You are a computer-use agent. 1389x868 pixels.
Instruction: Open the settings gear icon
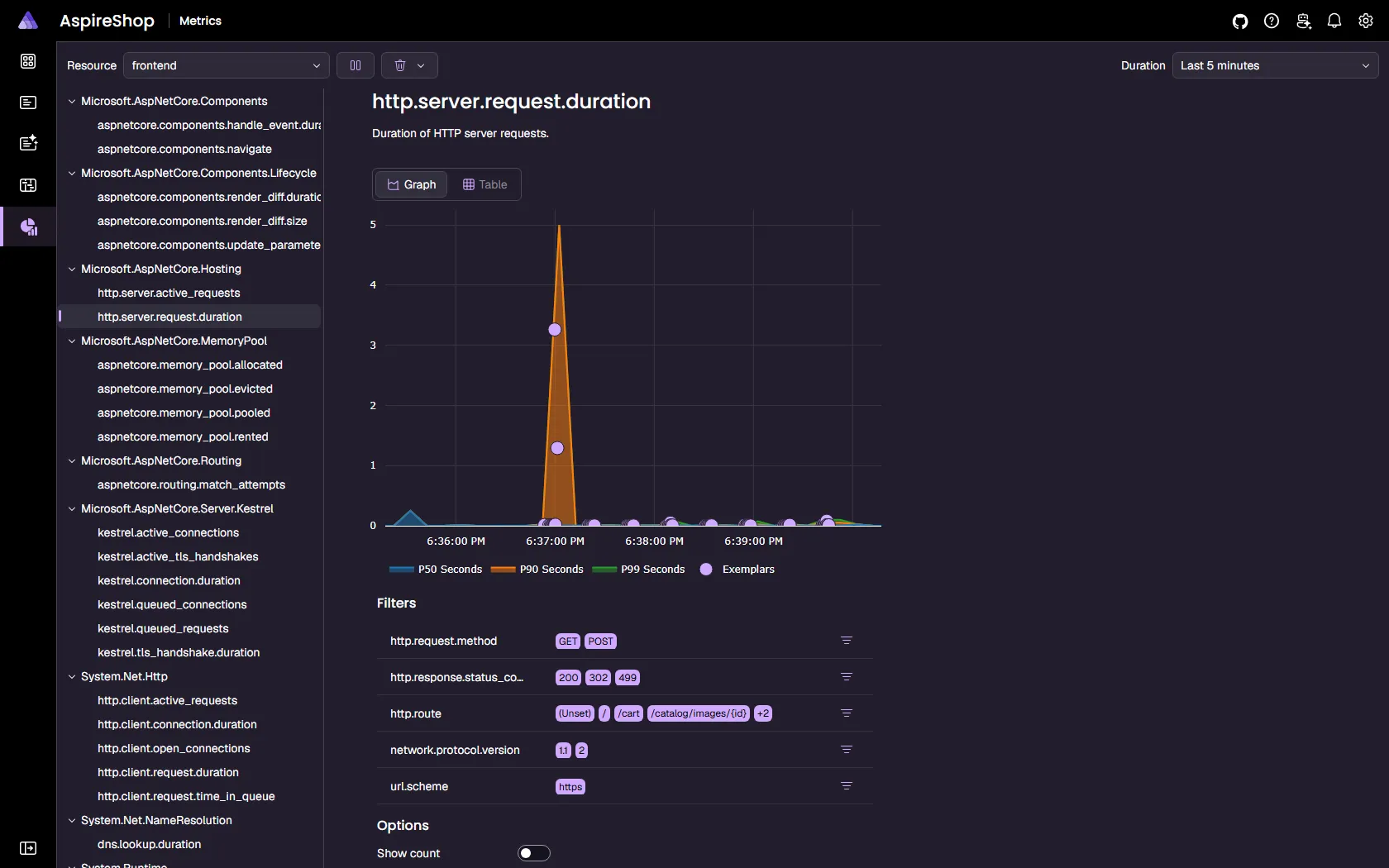tap(1366, 21)
